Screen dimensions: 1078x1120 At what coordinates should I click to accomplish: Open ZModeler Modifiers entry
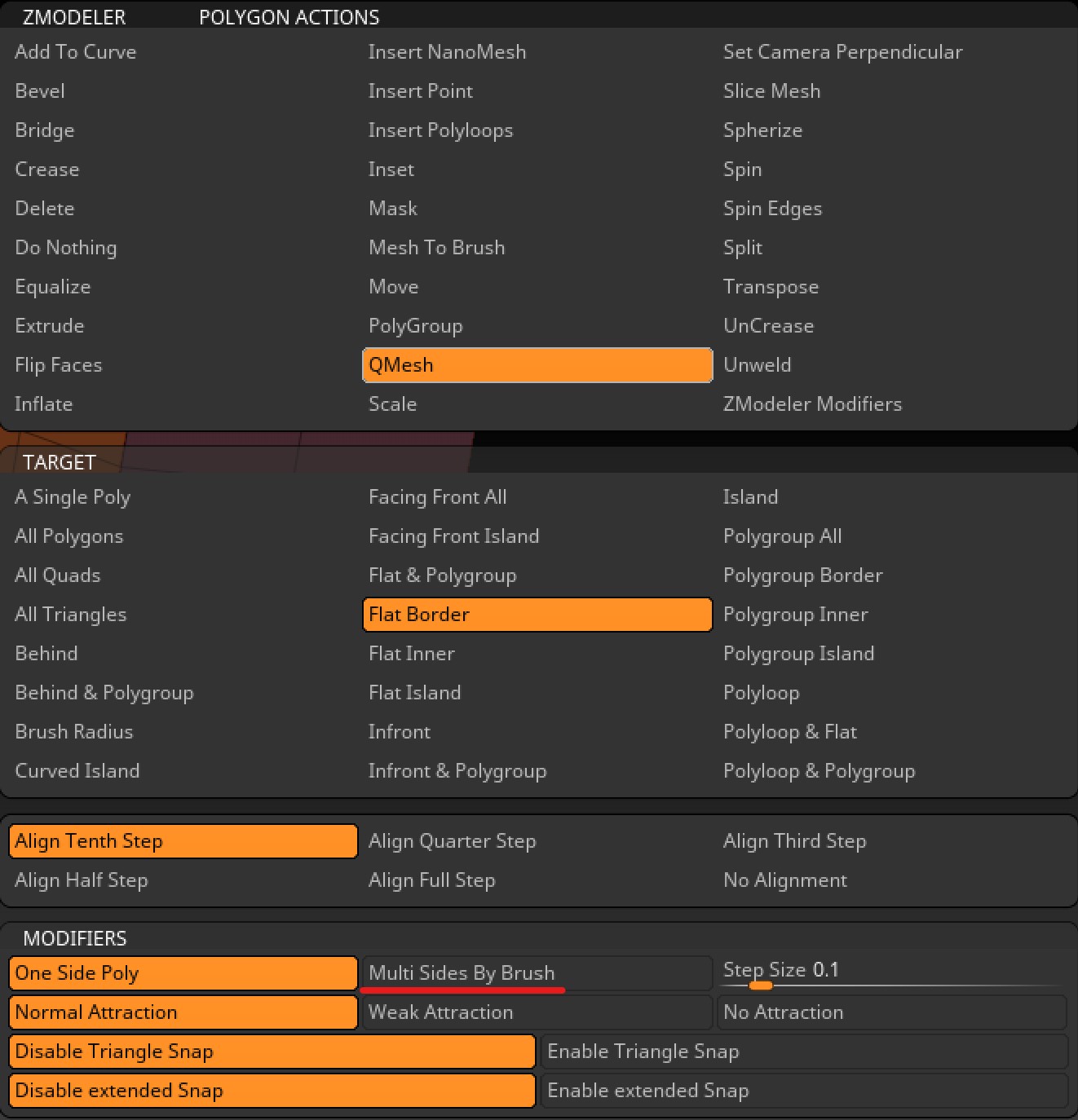(812, 403)
